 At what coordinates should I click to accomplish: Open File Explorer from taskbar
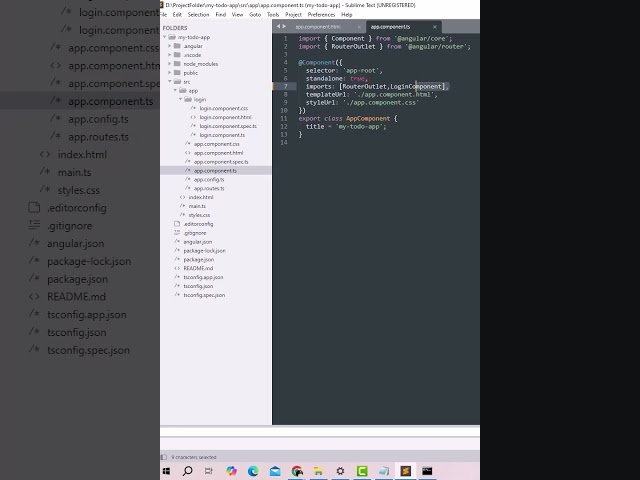click(x=318, y=471)
